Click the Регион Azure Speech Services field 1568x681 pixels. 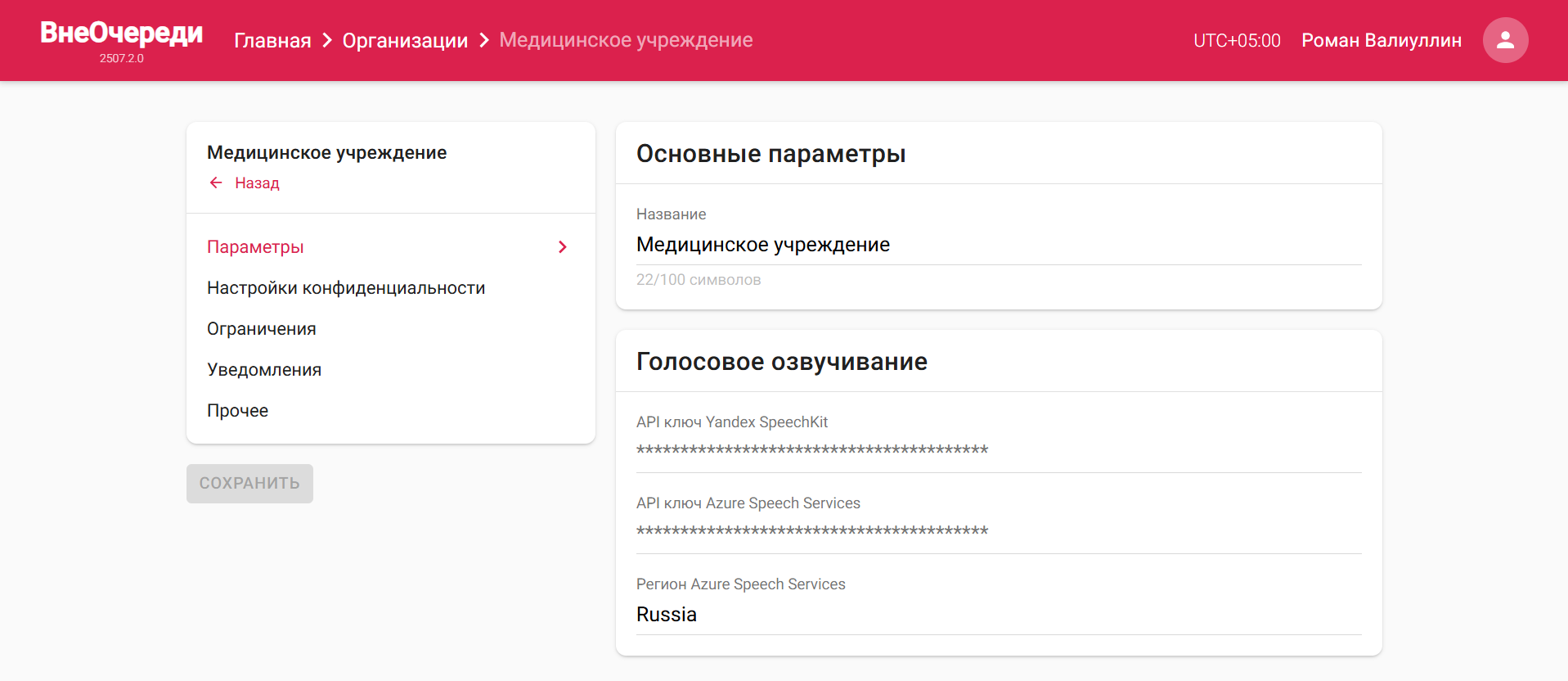(x=999, y=615)
